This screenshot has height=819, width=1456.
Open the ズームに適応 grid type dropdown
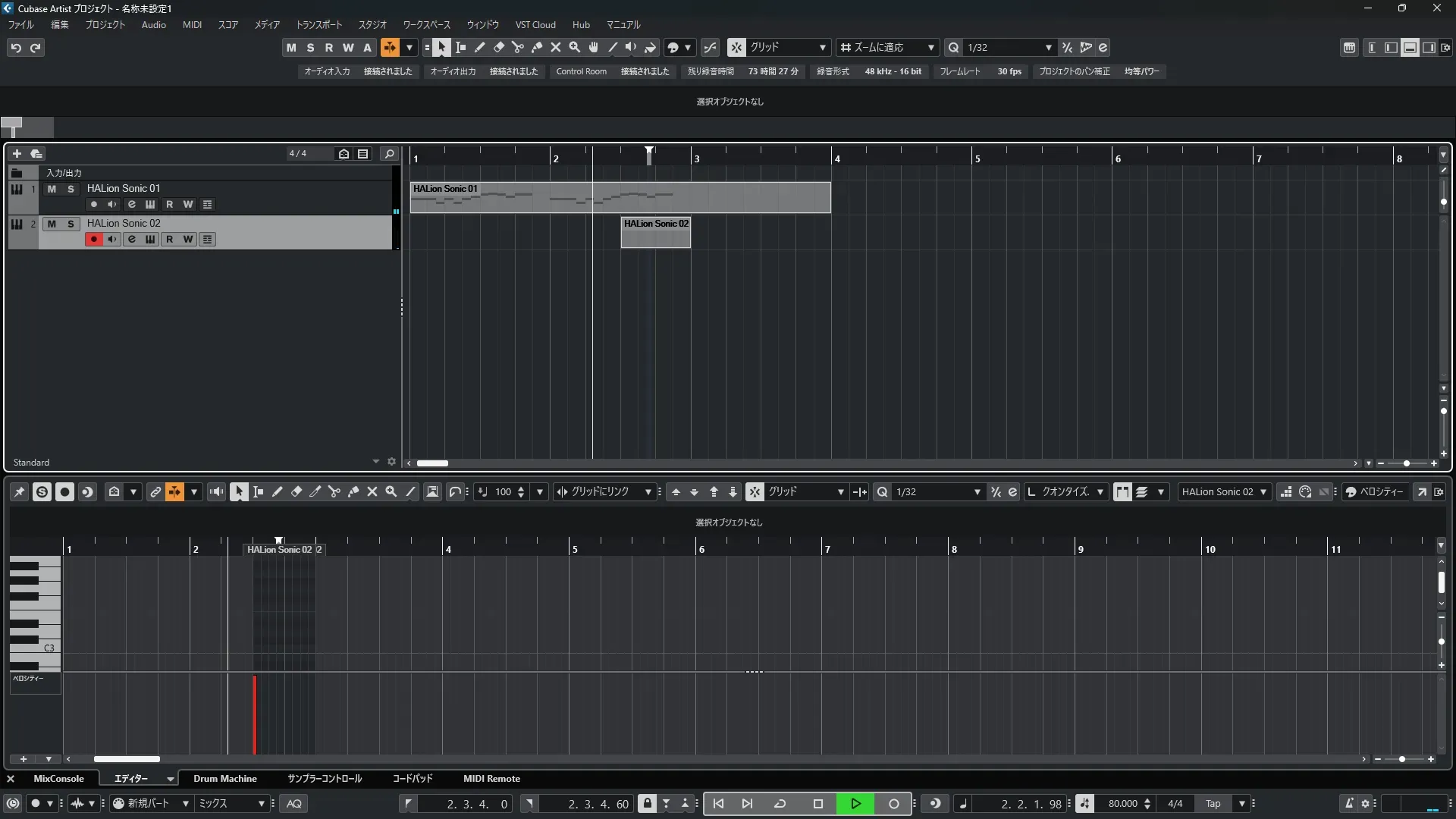pyautogui.click(x=930, y=47)
